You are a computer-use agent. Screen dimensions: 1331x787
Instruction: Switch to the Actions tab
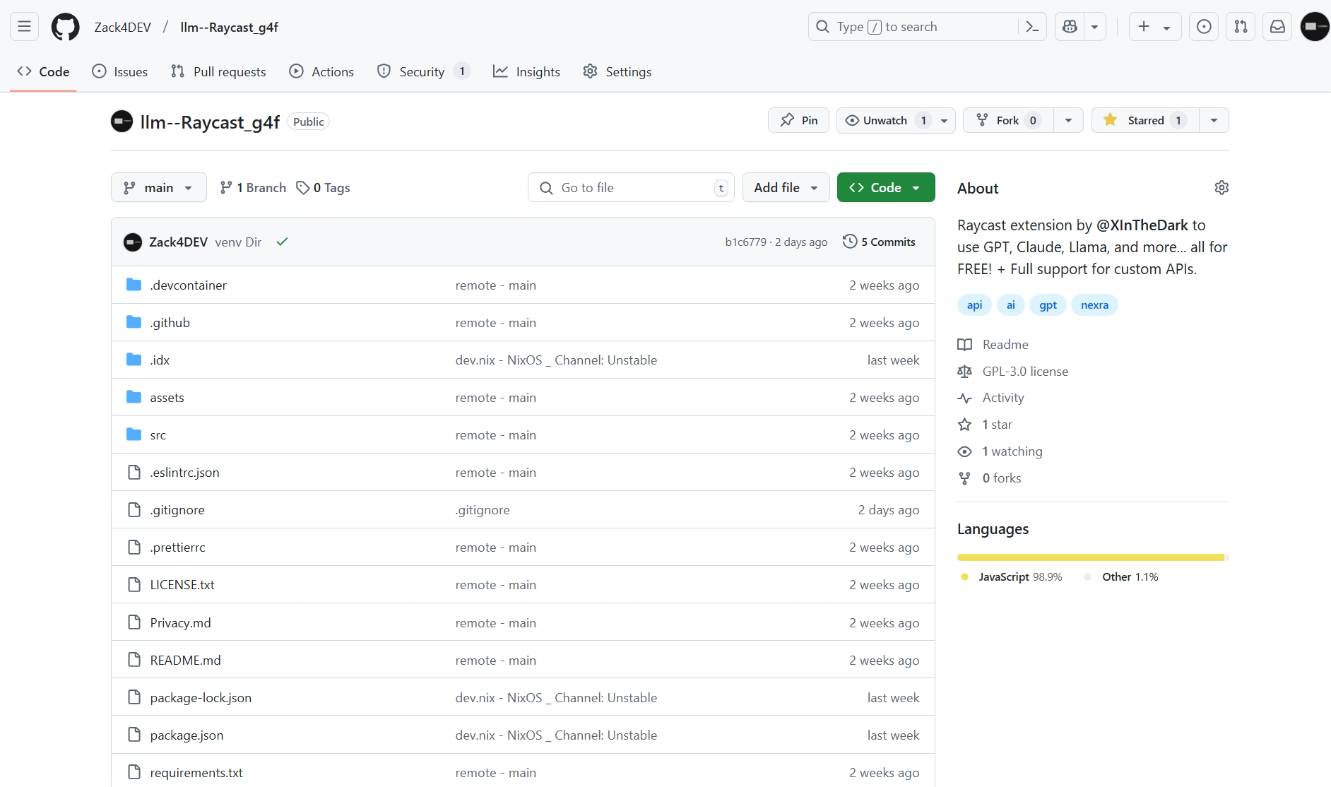(x=321, y=72)
